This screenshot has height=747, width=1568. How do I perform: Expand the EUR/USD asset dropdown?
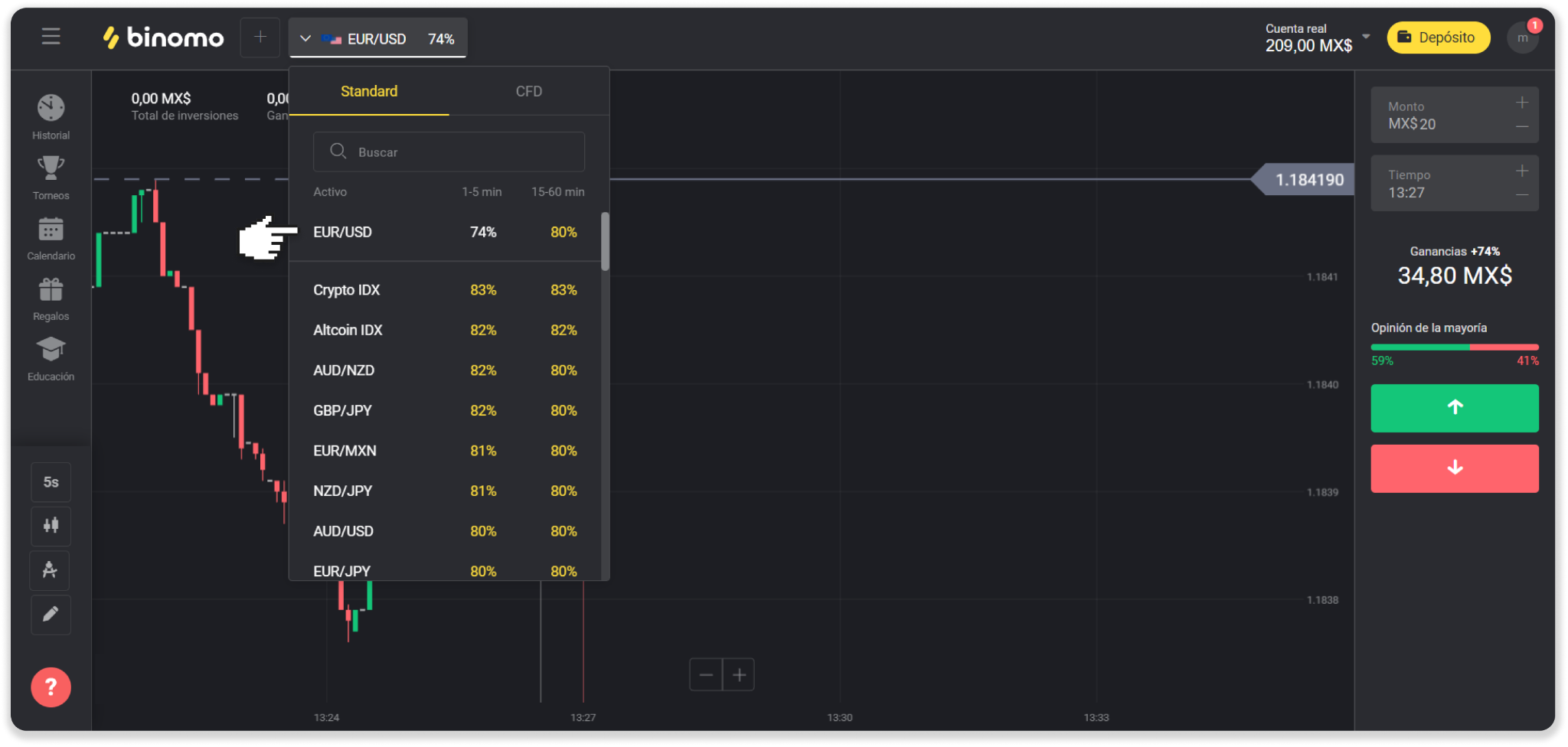(x=377, y=38)
